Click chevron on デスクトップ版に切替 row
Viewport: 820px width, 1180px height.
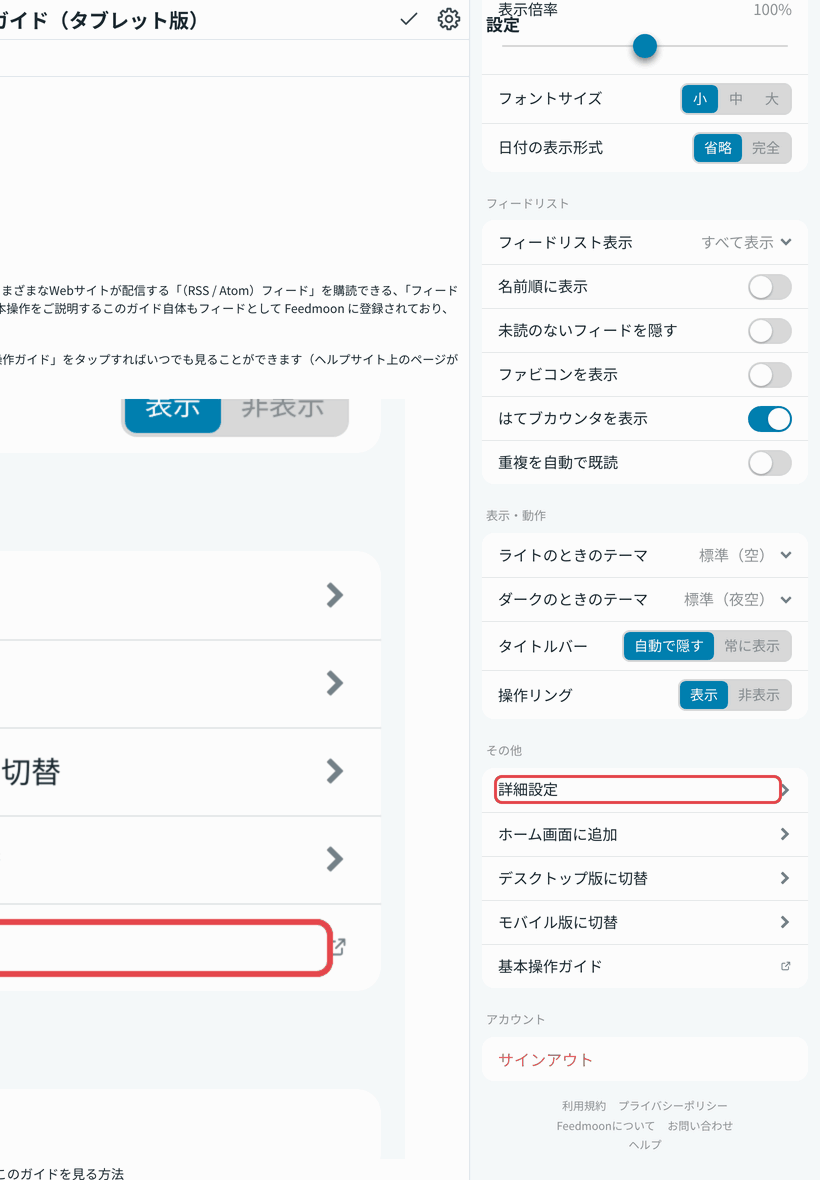(785, 878)
